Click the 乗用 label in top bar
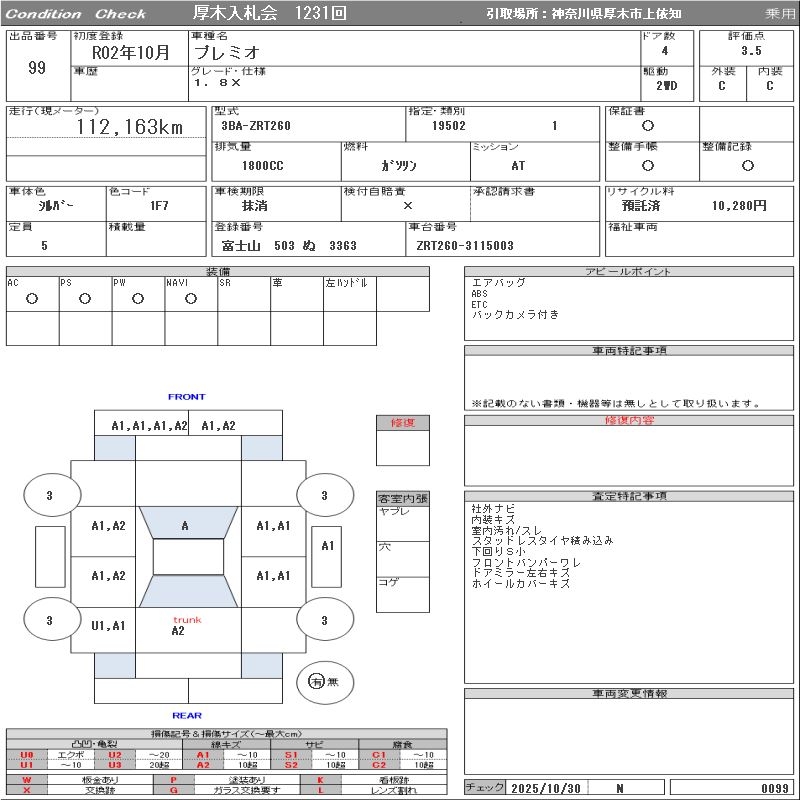 [x=780, y=14]
